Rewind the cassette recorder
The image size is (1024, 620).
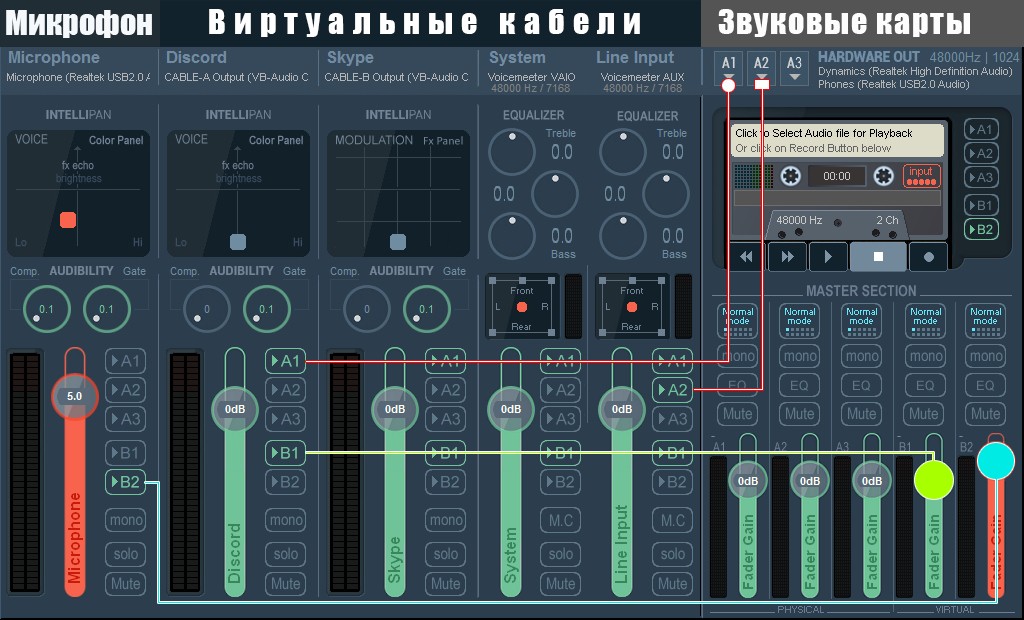(x=746, y=257)
